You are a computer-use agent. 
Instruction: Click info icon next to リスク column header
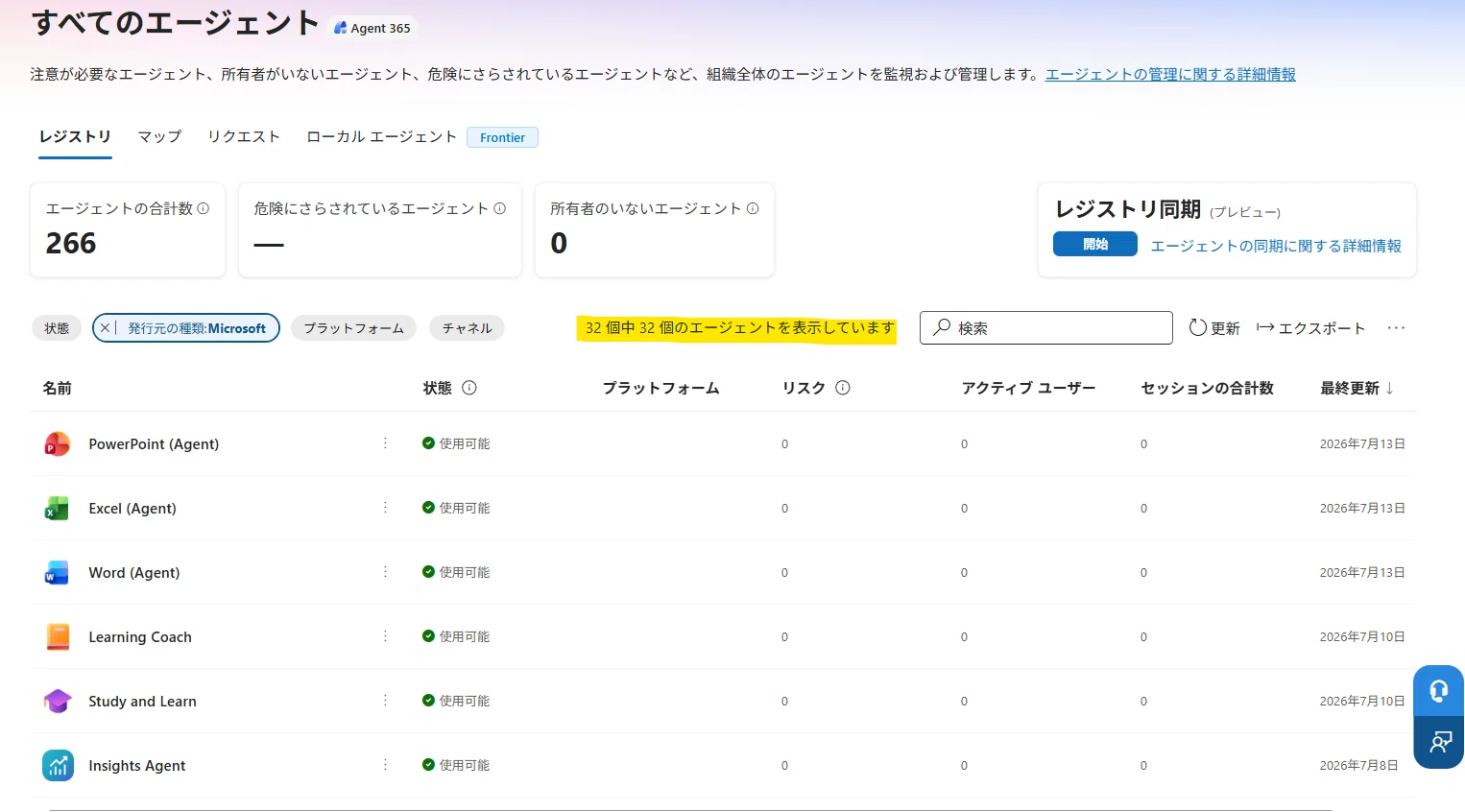843,388
